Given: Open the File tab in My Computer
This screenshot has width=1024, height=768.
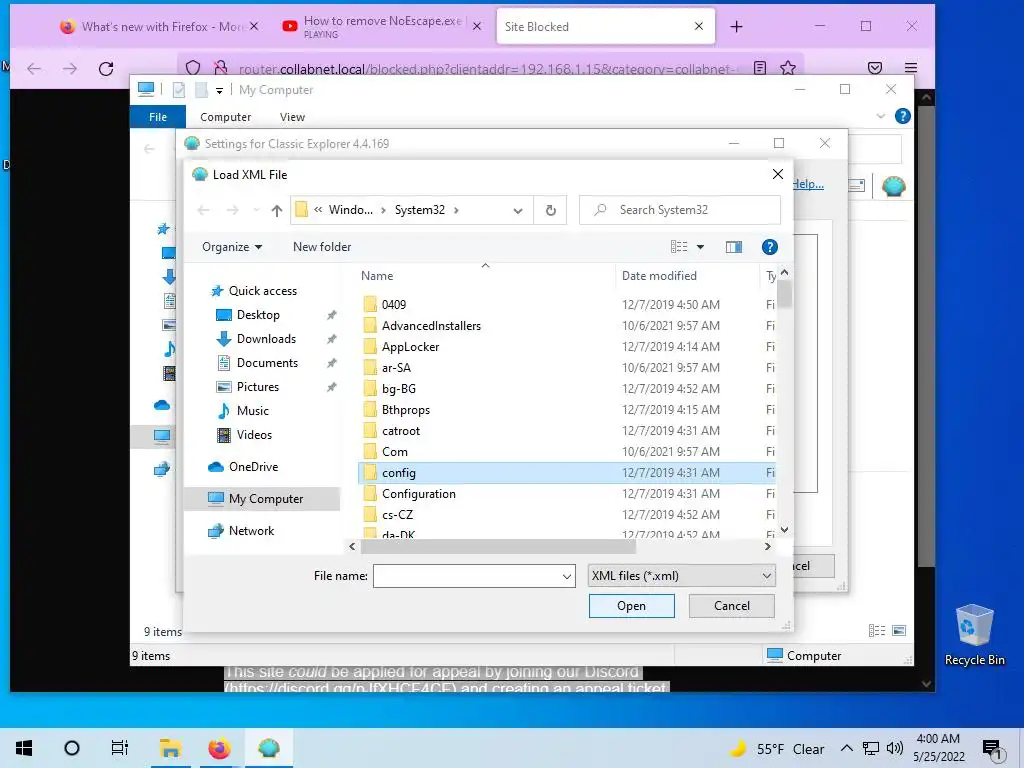Looking at the screenshot, I should (157, 117).
